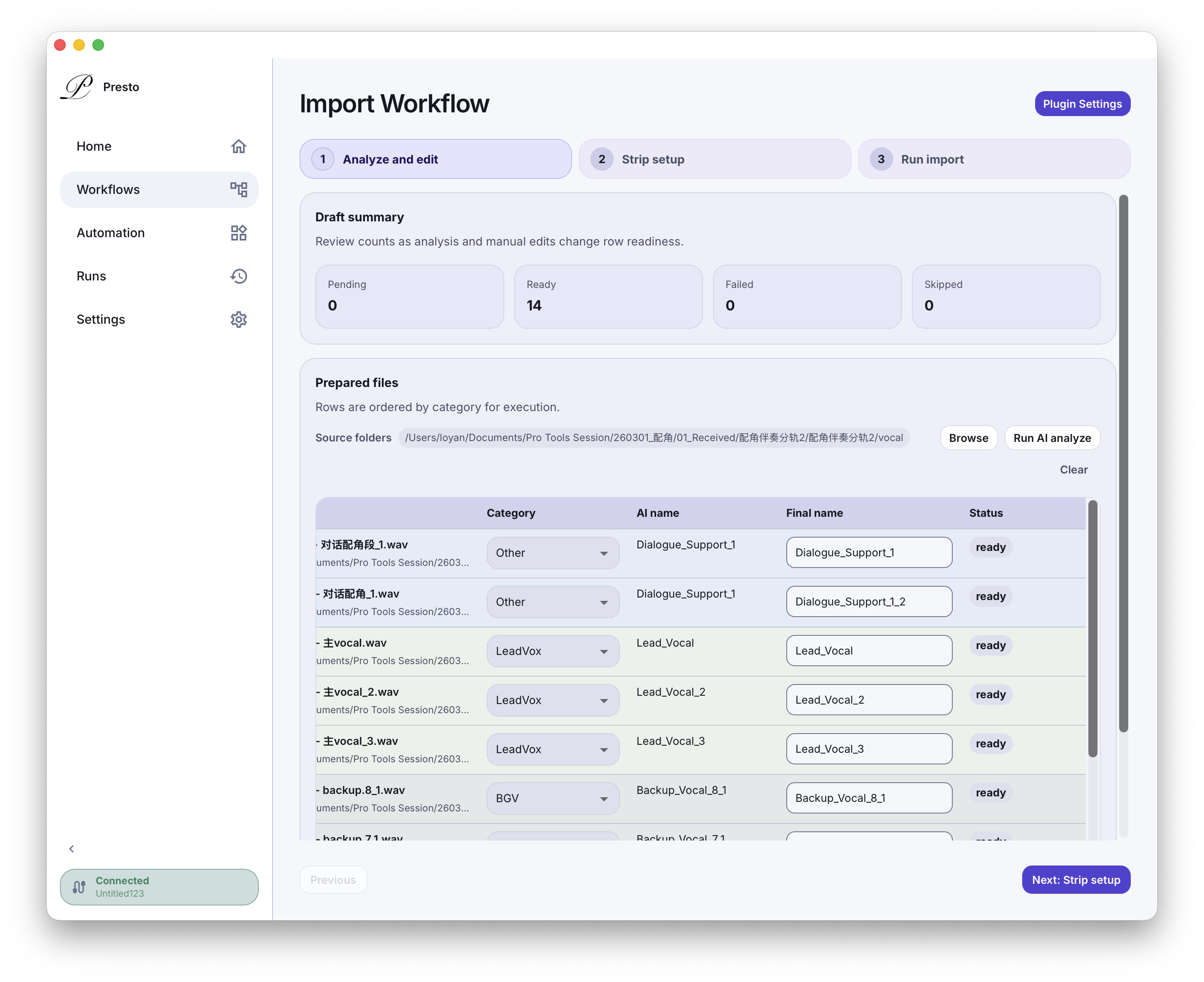Open the Category dropdown for 对话配角段_1.wav

(x=552, y=553)
